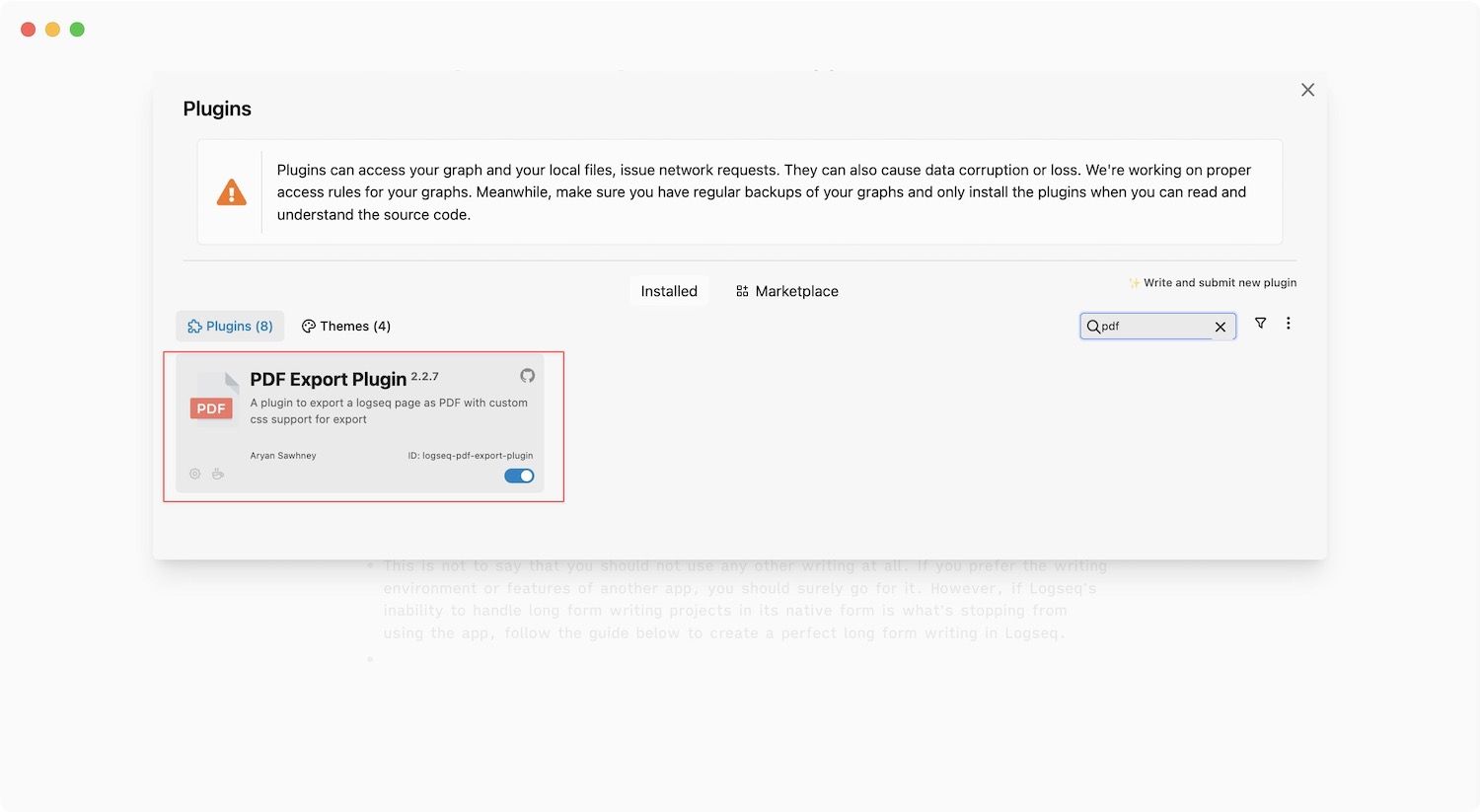This screenshot has width=1480, height=812.
Task: Select the Plugins (8) tab
Action: pos(230,327)
